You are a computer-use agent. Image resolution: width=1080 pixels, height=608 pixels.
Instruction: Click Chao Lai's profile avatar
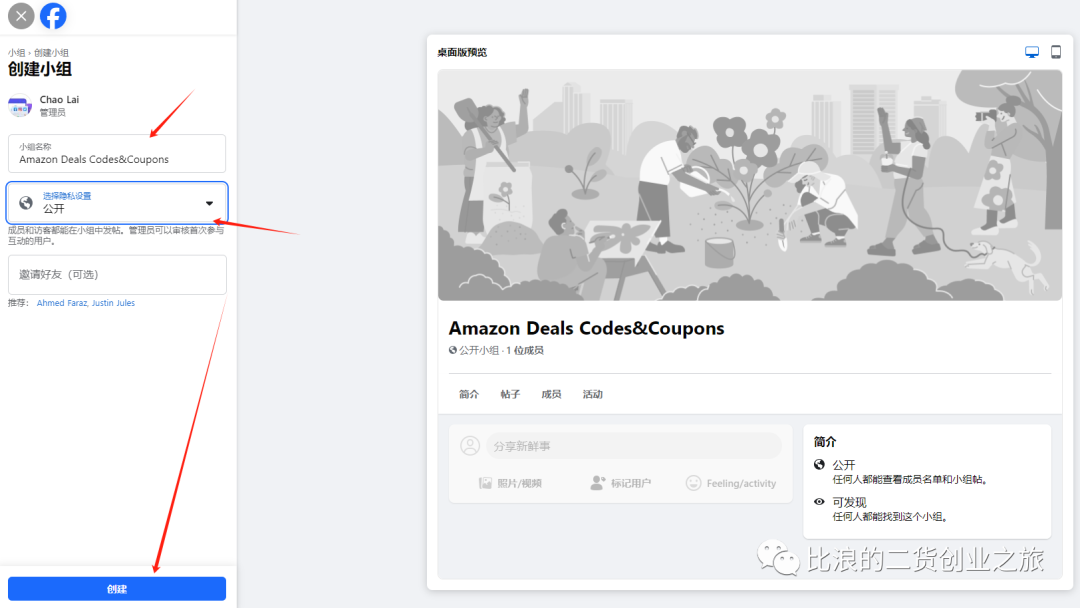pos(20,106)
